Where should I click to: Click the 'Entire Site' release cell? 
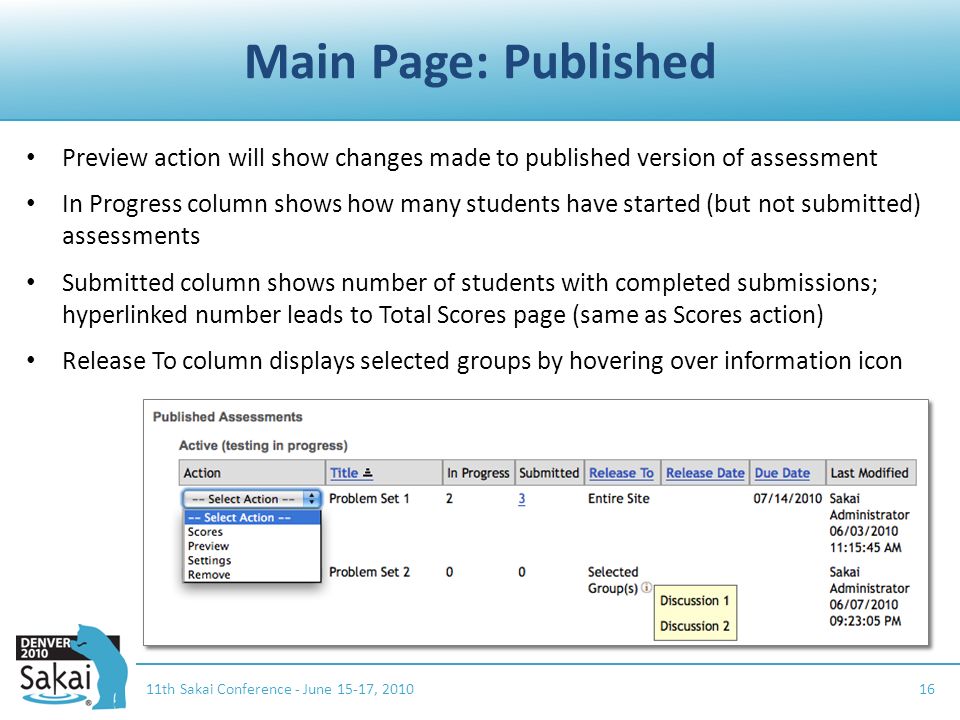(618, 498)
